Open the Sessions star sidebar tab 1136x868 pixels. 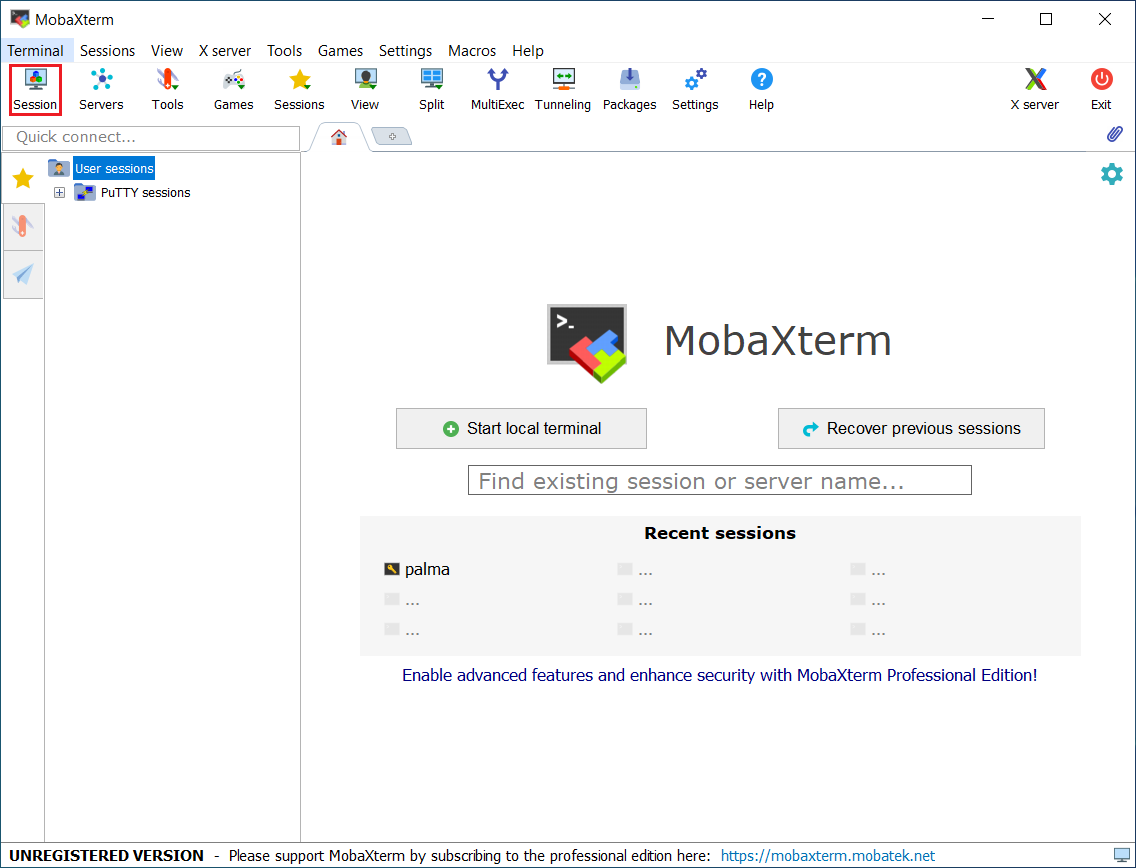pyautogui.click(x=23, y=178)
